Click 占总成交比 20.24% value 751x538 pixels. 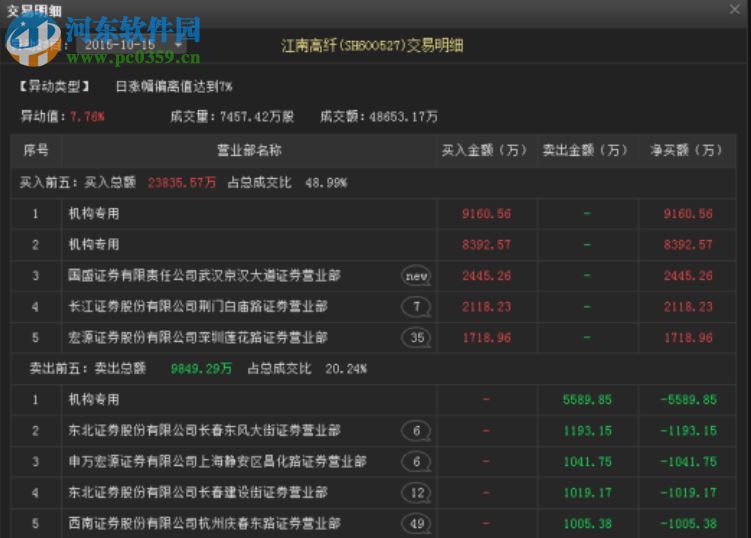tap(346, 368)
